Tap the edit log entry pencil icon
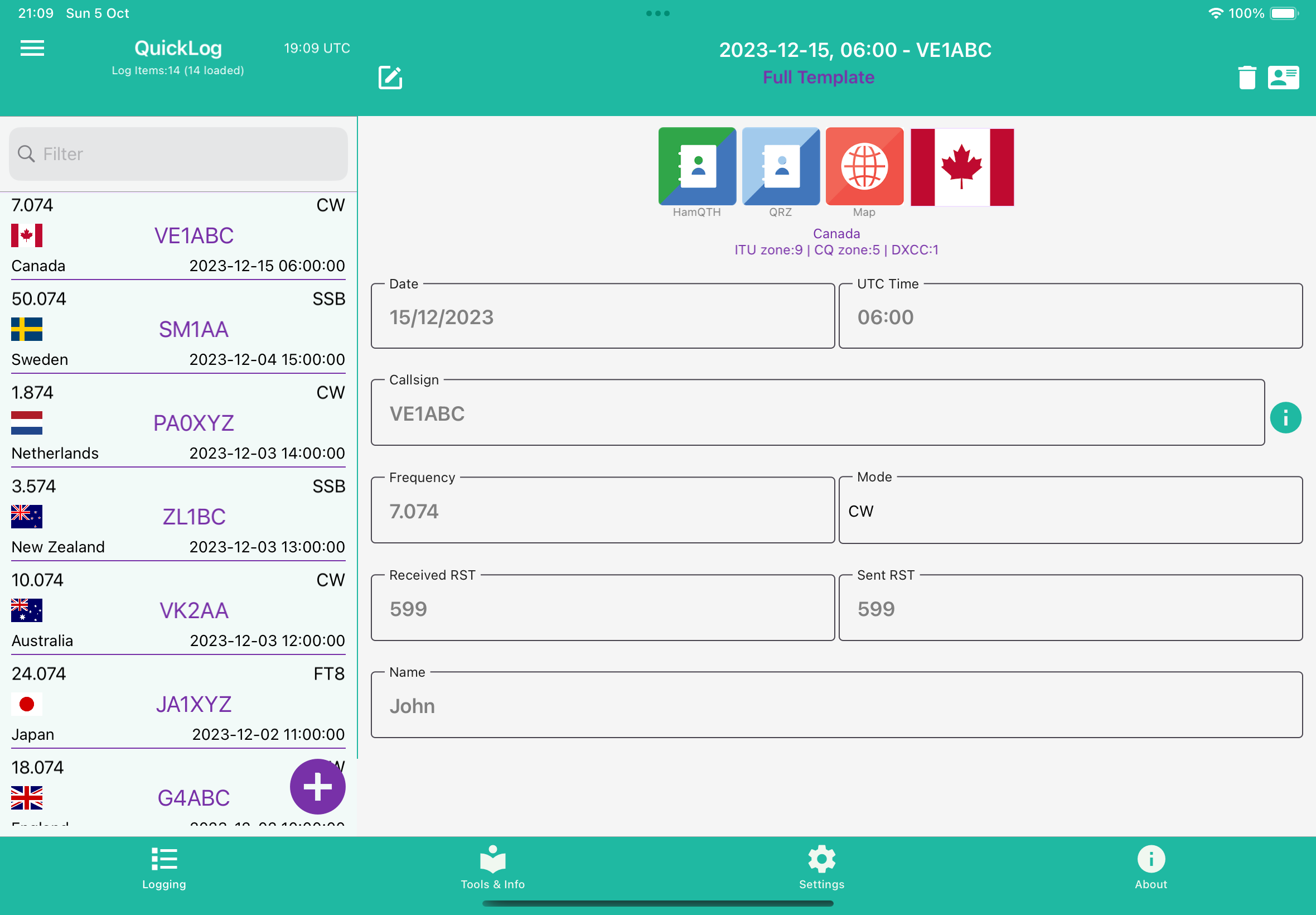Screen dimensions: 1316x915 point(390,78)
